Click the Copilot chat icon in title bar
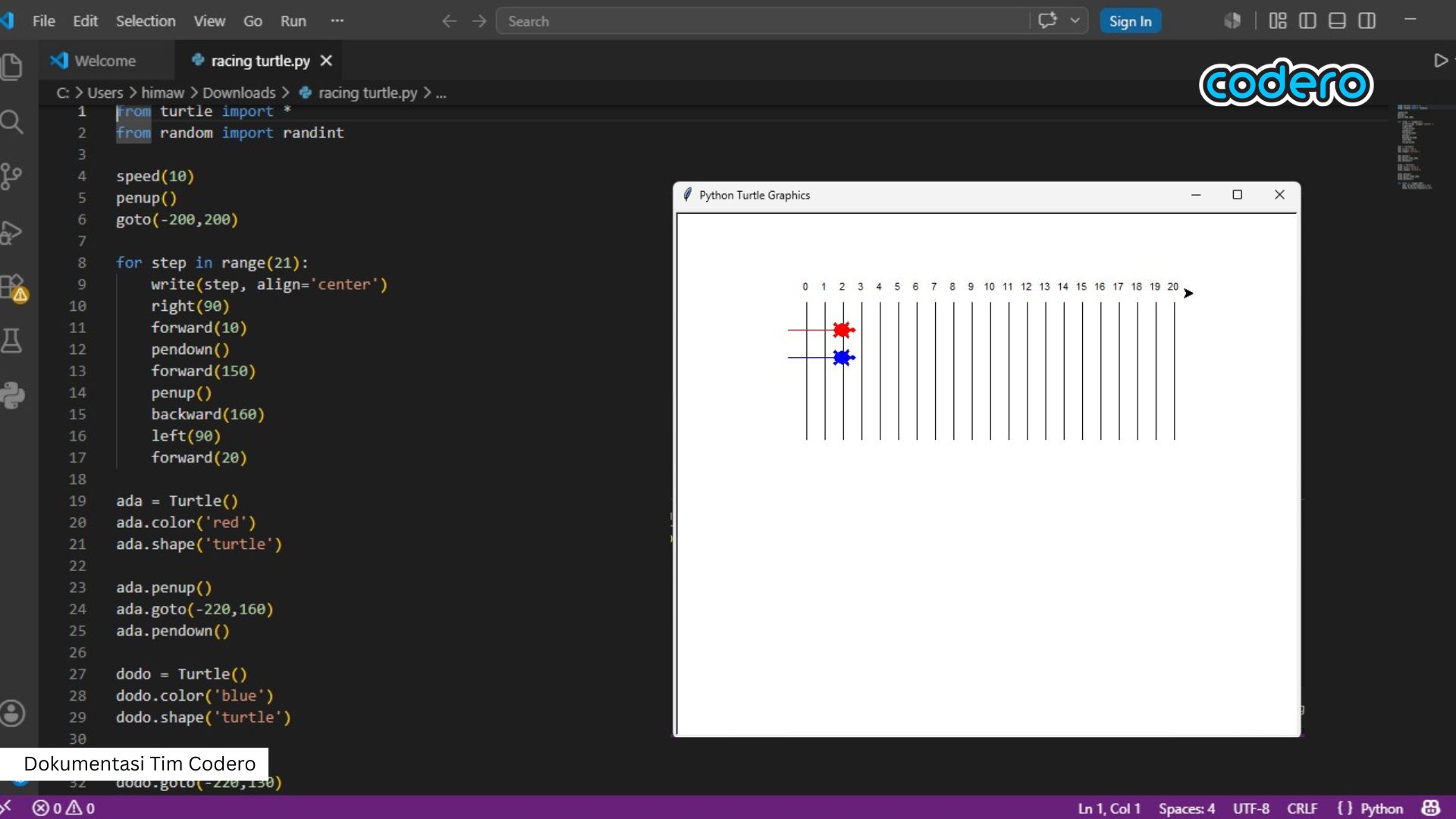The width and height of the screenshot is (1456, 819). click(1047, 21)
